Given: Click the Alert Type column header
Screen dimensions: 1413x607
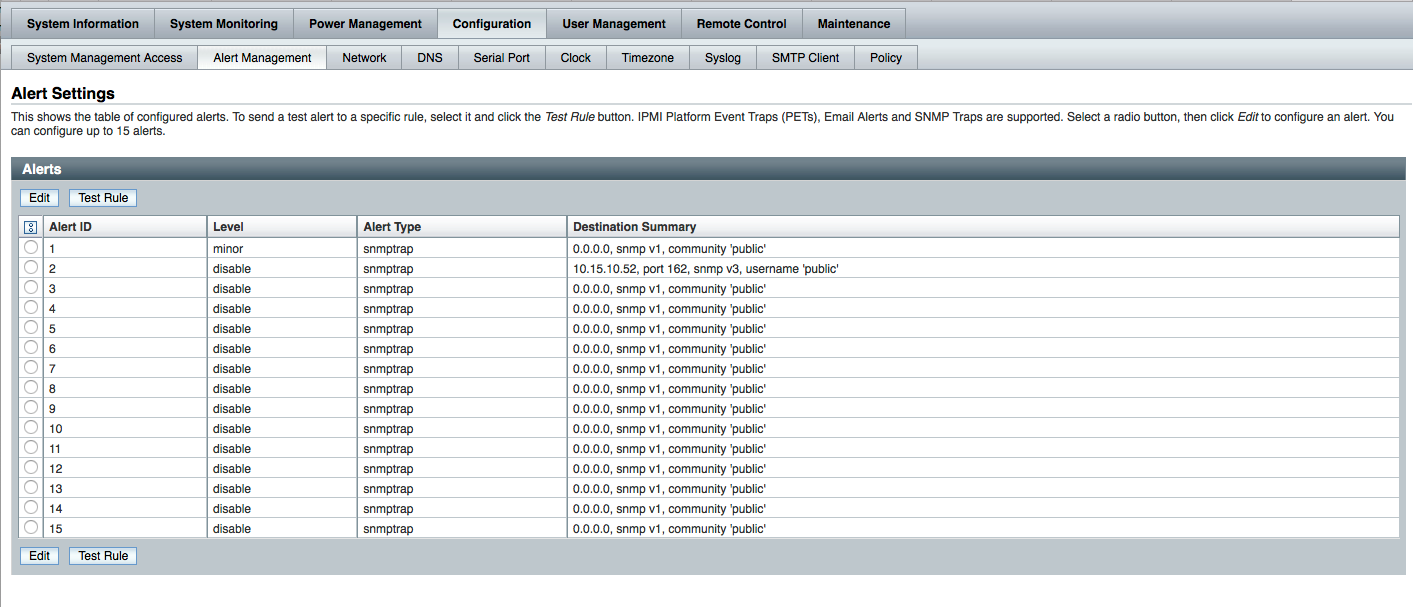Looking at the screenshot, I should (x=392, y=227).
